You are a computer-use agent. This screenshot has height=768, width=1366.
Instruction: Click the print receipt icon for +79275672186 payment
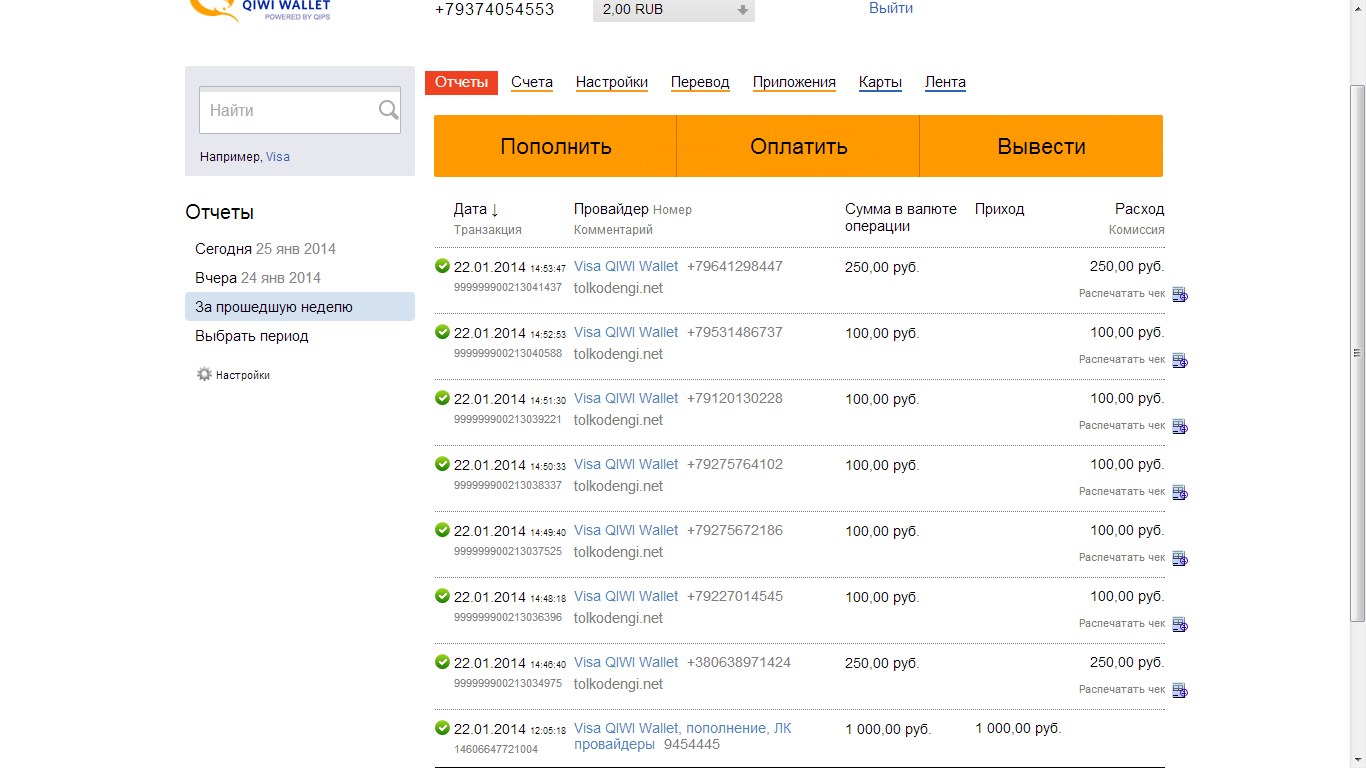pyautogui.click(x=1180, y=558)
